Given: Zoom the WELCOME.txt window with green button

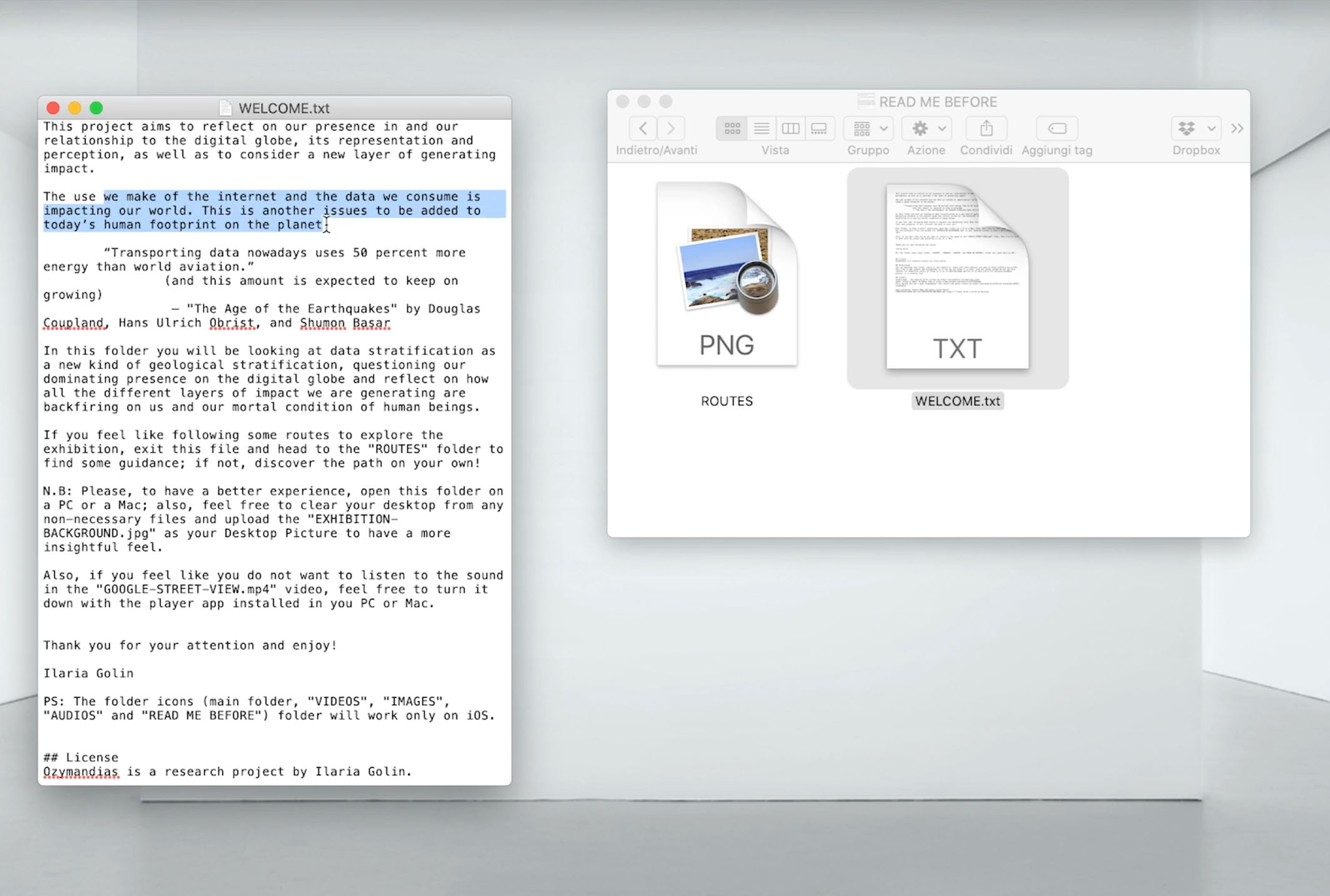Looking at the screenshot, I should click(96, 108).
